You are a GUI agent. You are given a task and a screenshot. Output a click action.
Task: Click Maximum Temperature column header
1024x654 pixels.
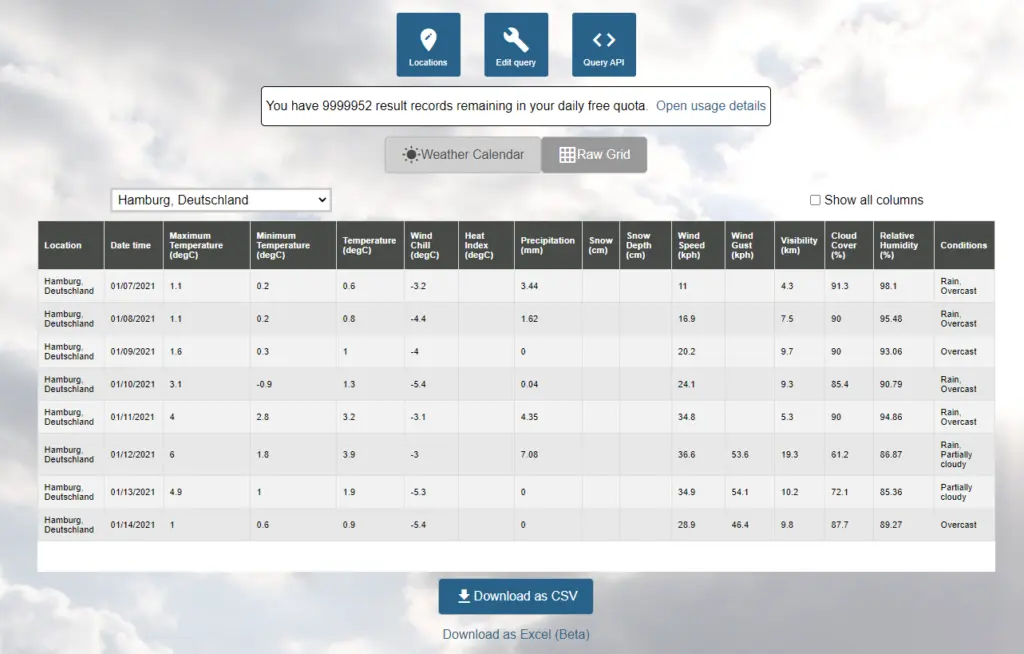pyautogui.click(x=197, y=245)
